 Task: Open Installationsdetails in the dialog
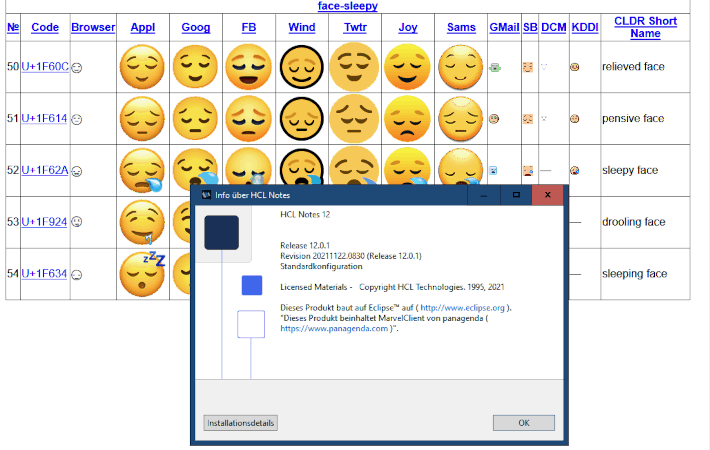(240, 423)
